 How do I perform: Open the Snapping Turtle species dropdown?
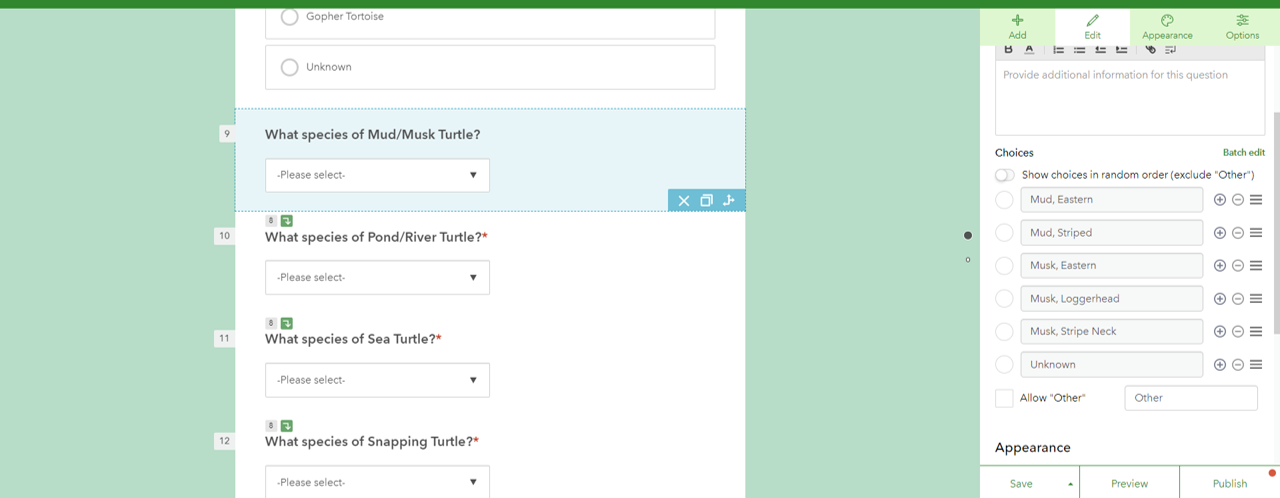377,481
